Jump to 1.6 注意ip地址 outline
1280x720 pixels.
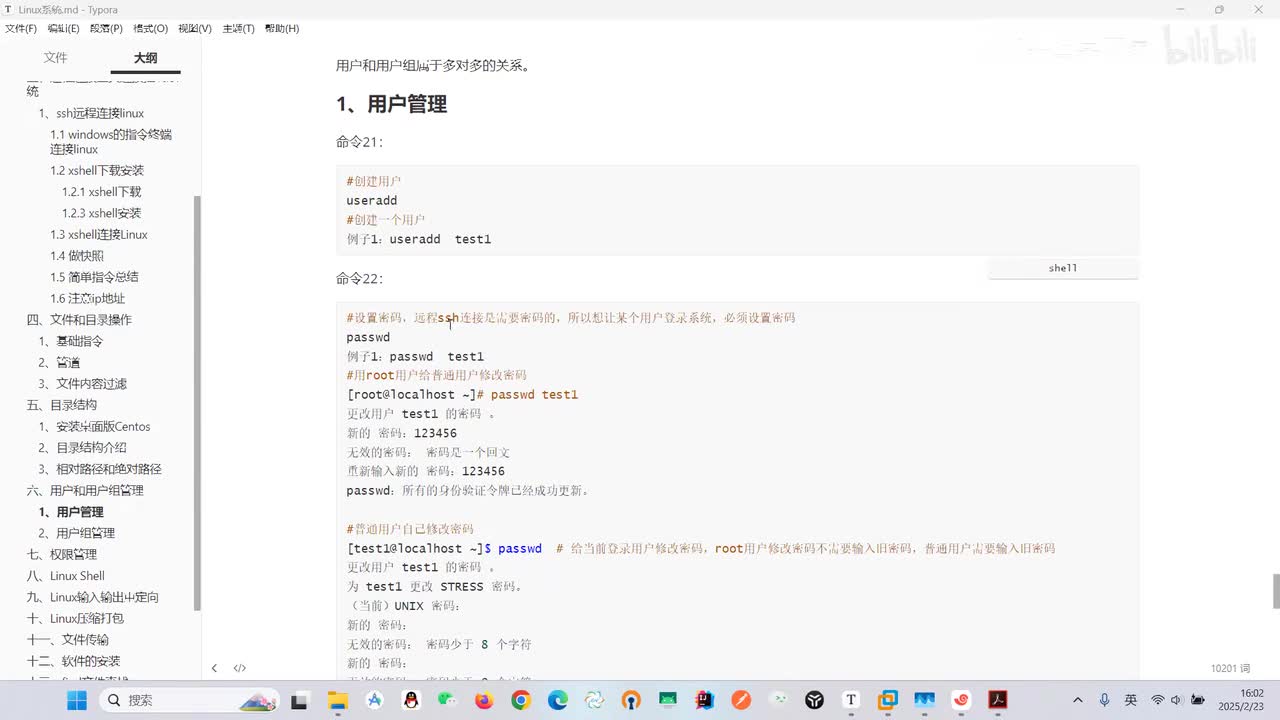(88, 298)
